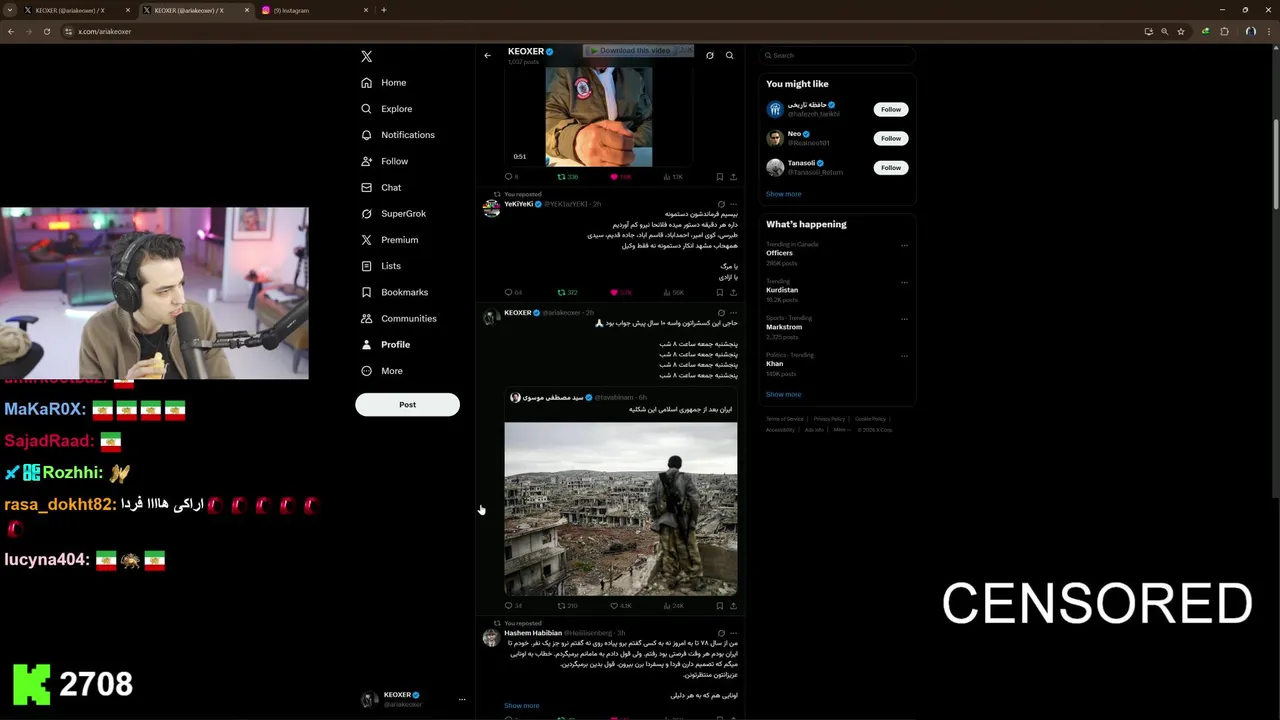Follow the Neo account
The height and width of the screenshot is (720, 1280).
[x=891, y=138]
